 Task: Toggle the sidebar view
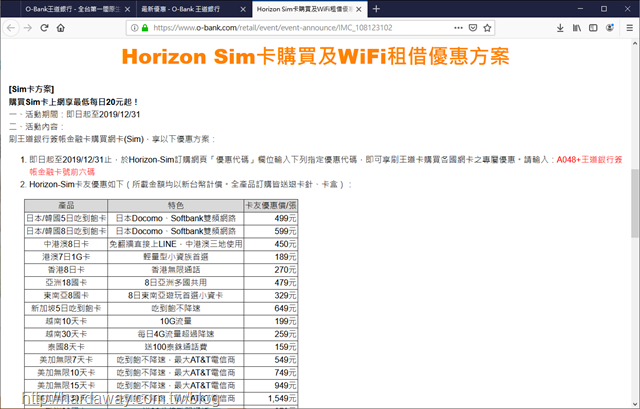pyautogui.click(x=593, y=28)
